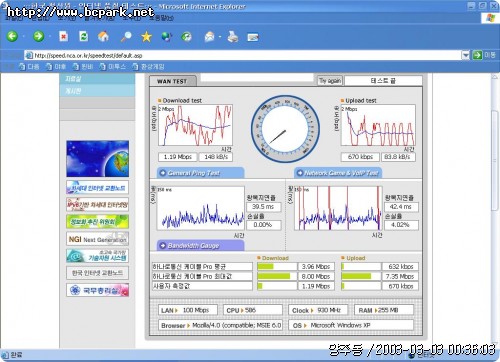Open the 미투스 link in Links bar
Image resolution: width=500 pixels, height=362 pixels.
tap(113, 67)
